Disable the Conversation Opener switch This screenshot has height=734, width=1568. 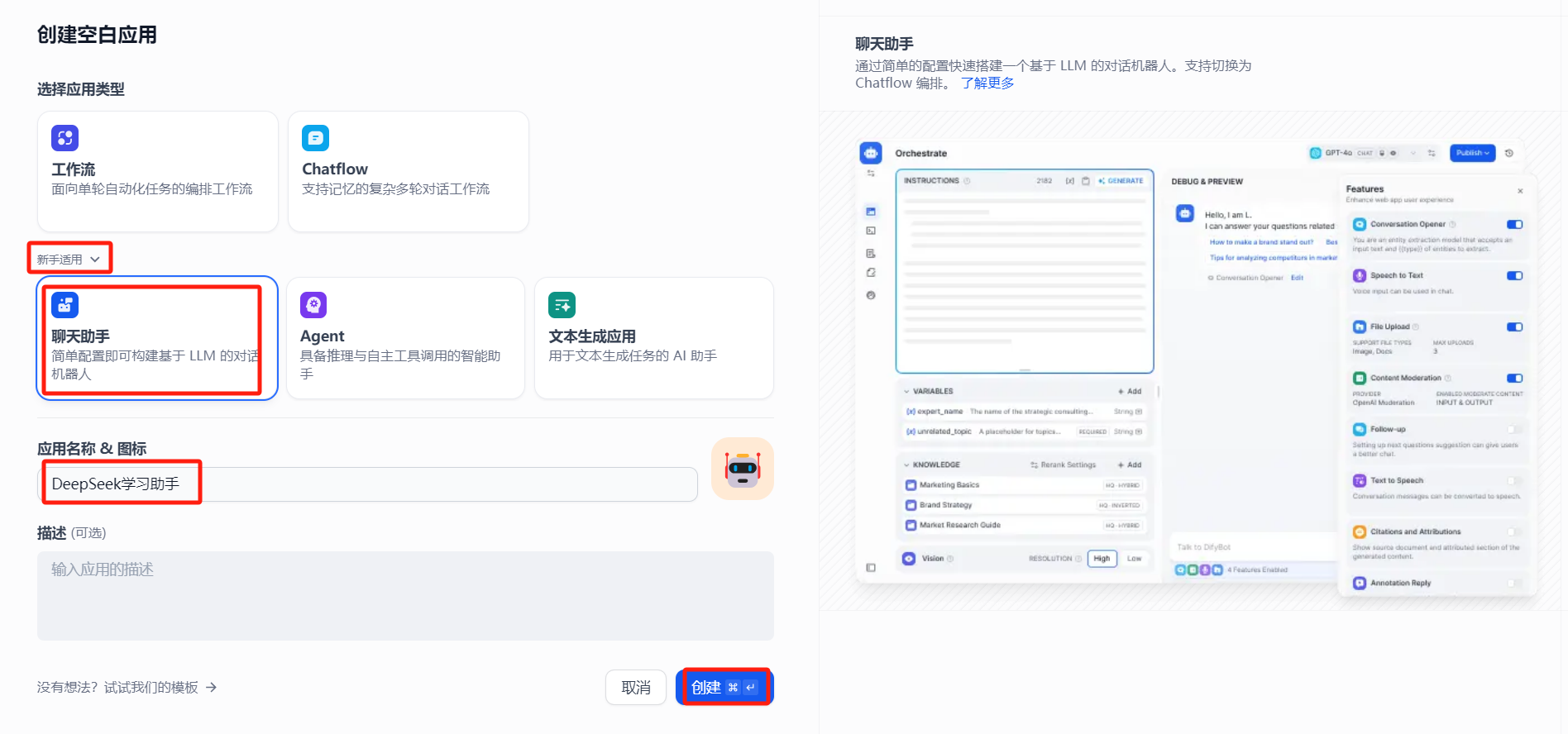click(1515, 225)
